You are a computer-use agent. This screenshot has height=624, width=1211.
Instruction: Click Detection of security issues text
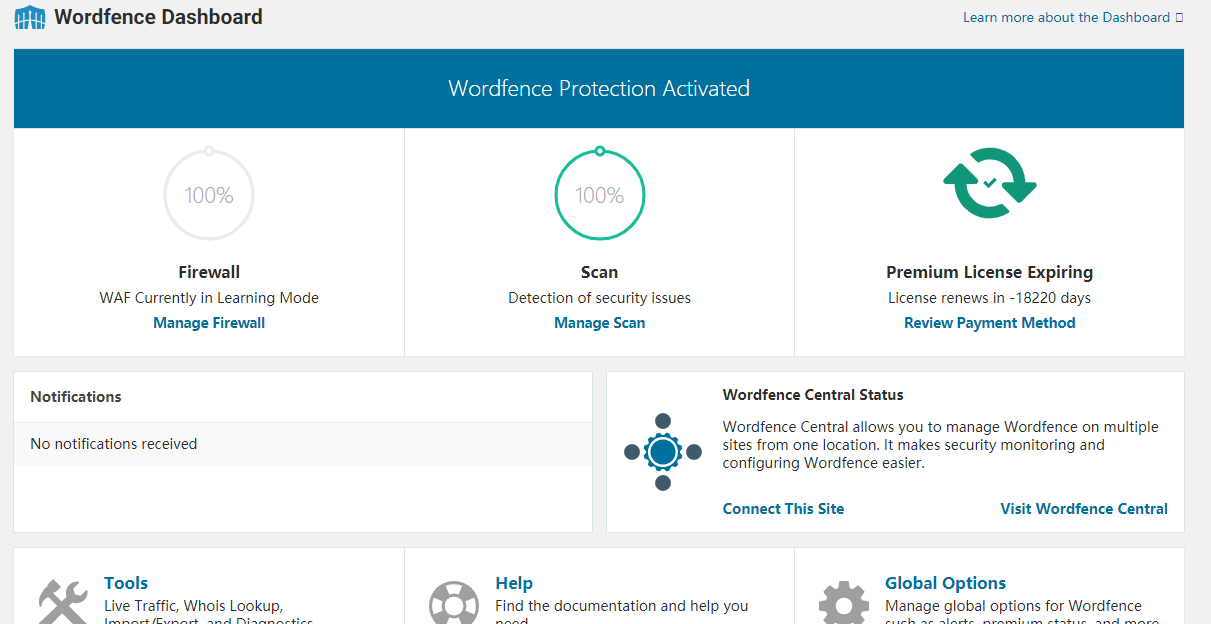[600, 298]
